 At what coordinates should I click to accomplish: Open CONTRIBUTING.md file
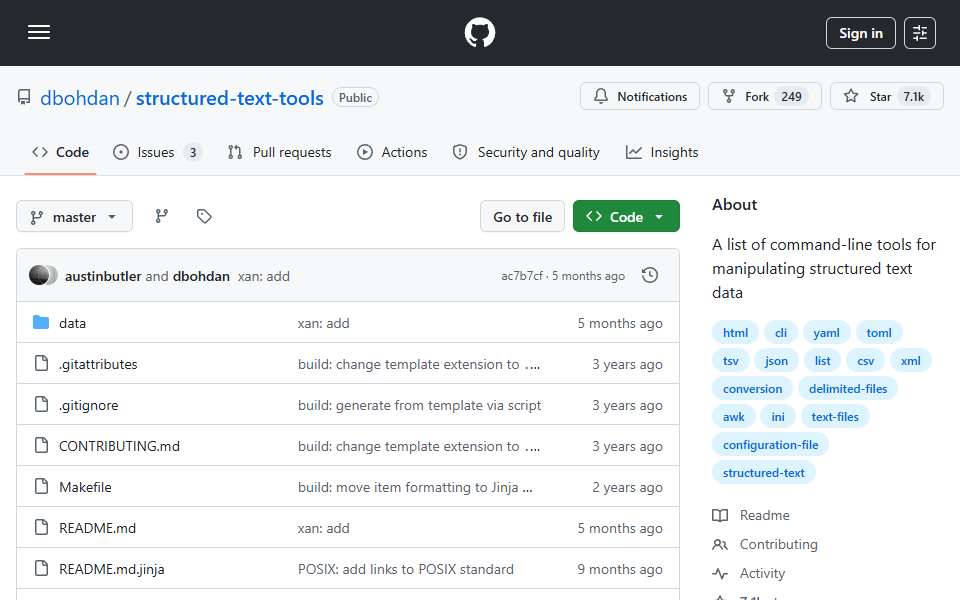tap(119, 446)
